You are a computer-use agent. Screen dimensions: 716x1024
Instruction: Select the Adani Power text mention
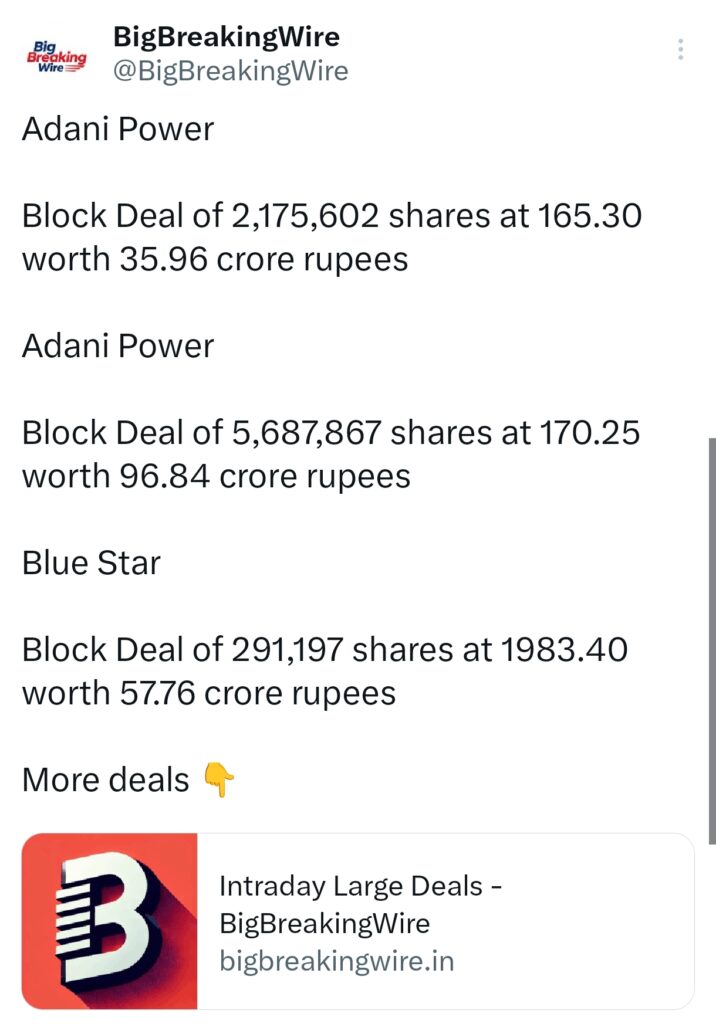point(118,129)
